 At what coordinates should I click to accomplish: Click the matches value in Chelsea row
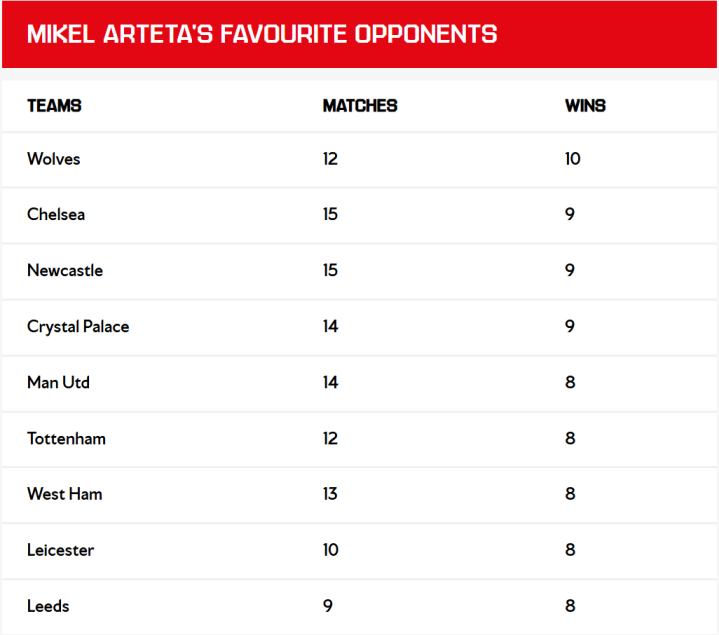point(331,215)
